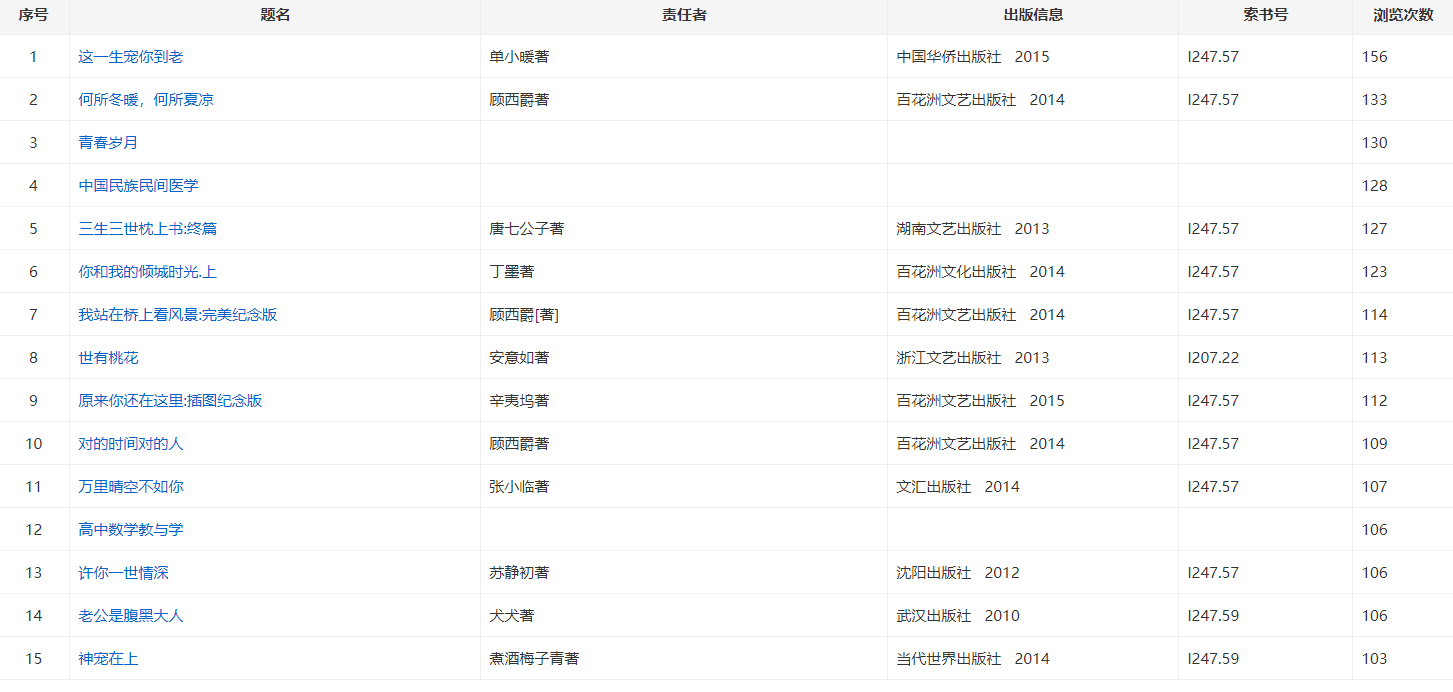
Task: Click publisher 武汉出版社 2010
Action: point(958,616)
